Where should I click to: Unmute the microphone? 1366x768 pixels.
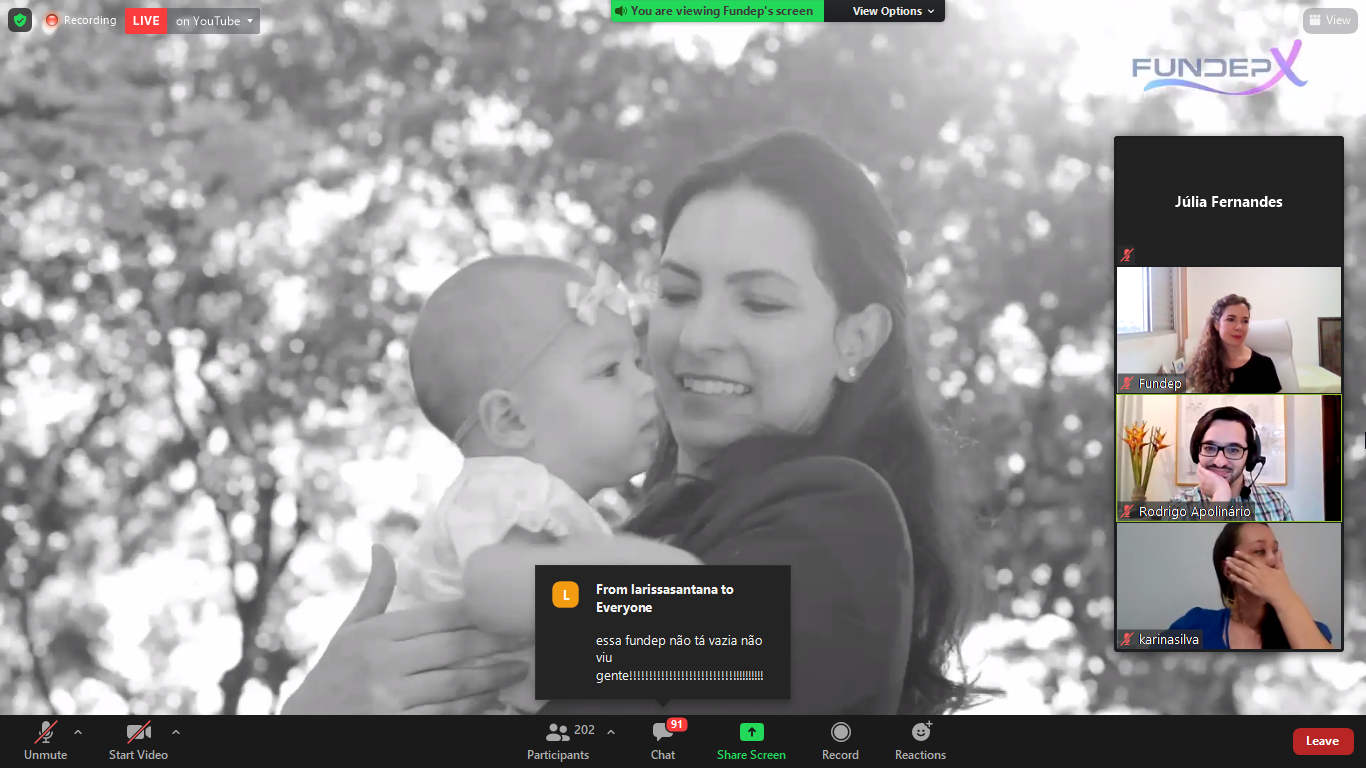pyautogui.click(x=46, y=732)
